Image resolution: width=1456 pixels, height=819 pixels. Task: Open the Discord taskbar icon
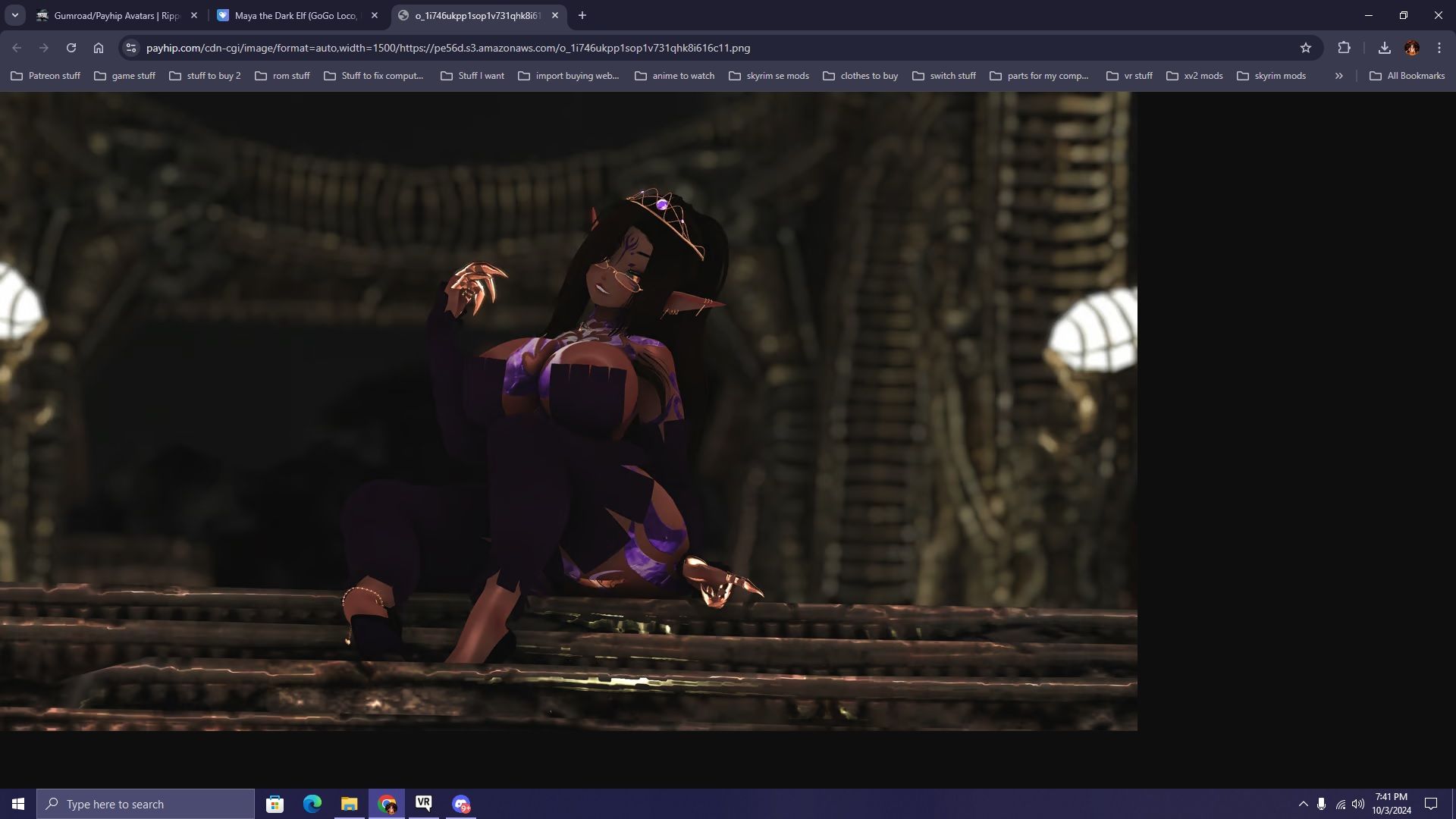pyautogui.click(x=461, y=804)
